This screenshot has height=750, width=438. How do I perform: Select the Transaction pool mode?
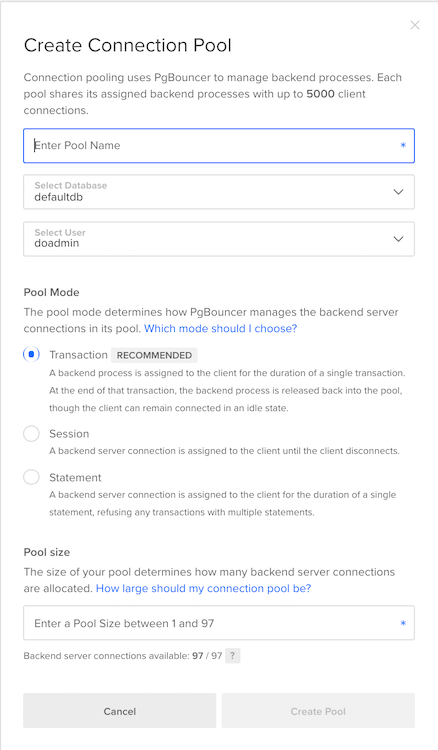[x=32, y=354]
